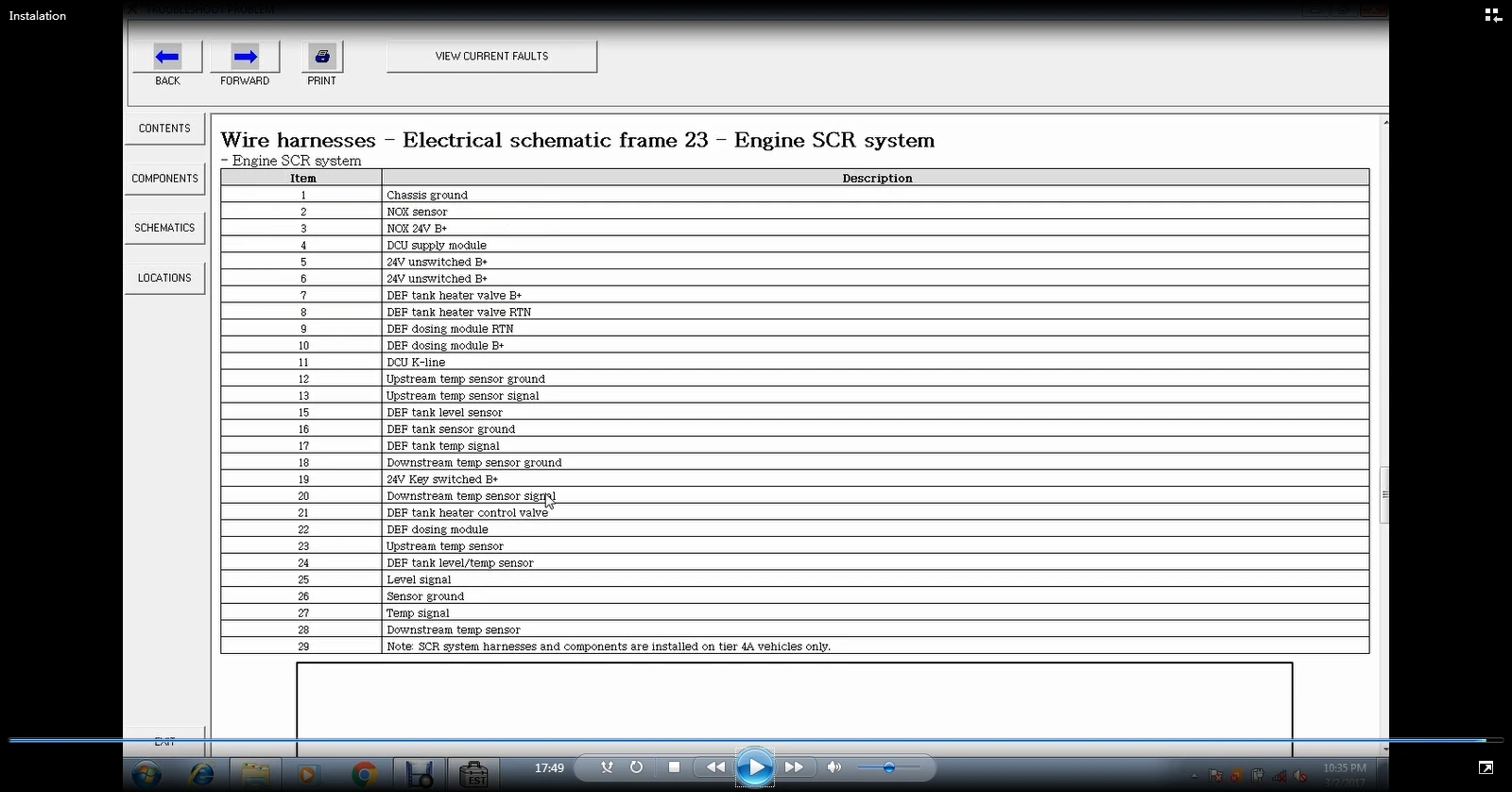
Task: Select the 'Chassis ground' row
Action: [795, 195]
